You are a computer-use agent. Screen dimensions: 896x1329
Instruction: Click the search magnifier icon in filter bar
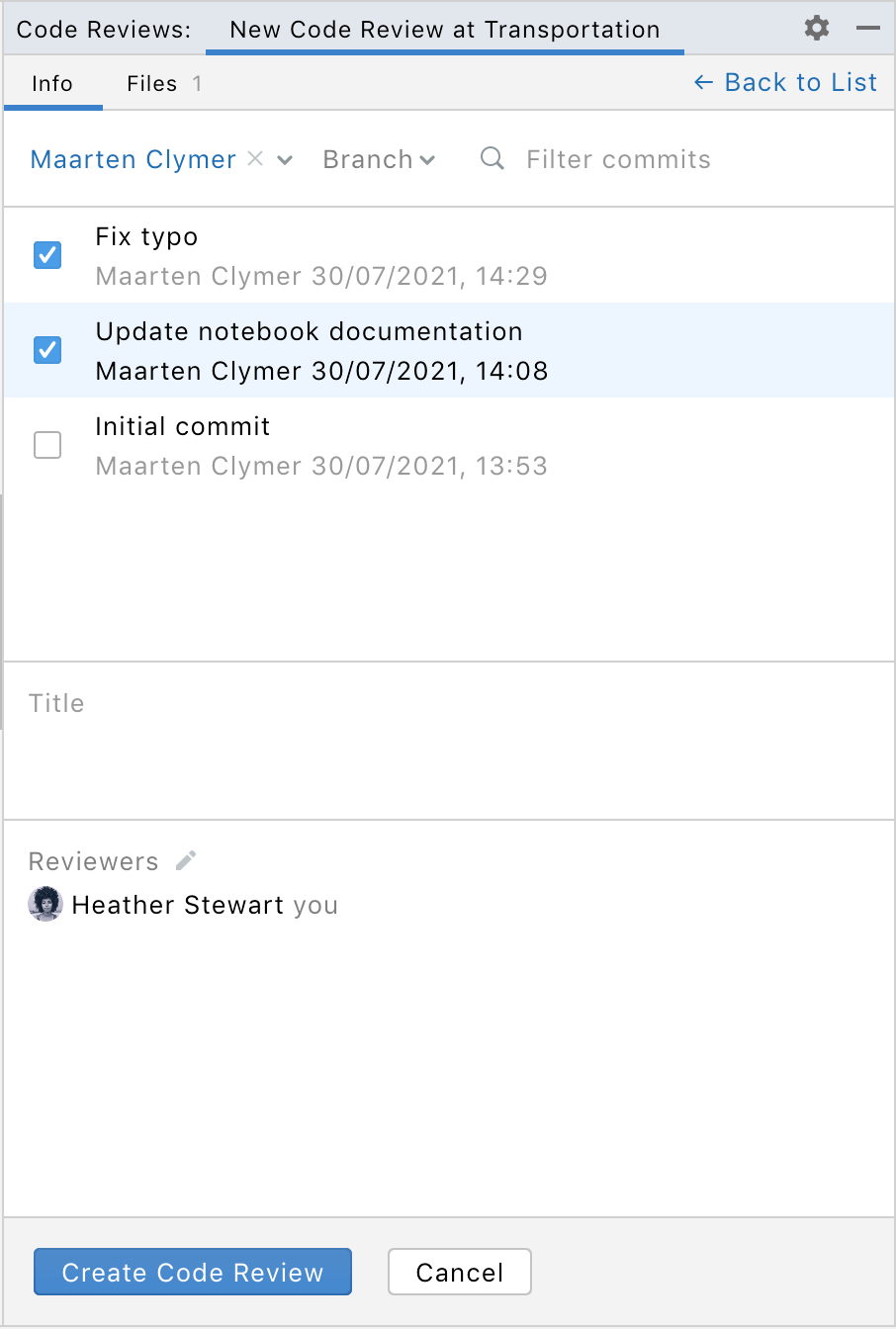(x=492, y=159)
